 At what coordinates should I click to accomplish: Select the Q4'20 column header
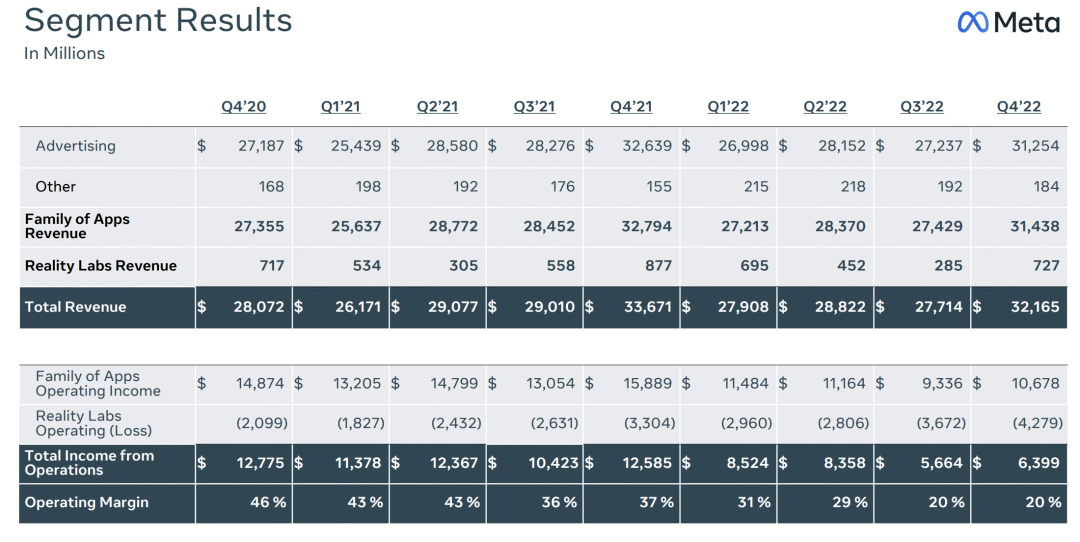[x=244, y=107]
